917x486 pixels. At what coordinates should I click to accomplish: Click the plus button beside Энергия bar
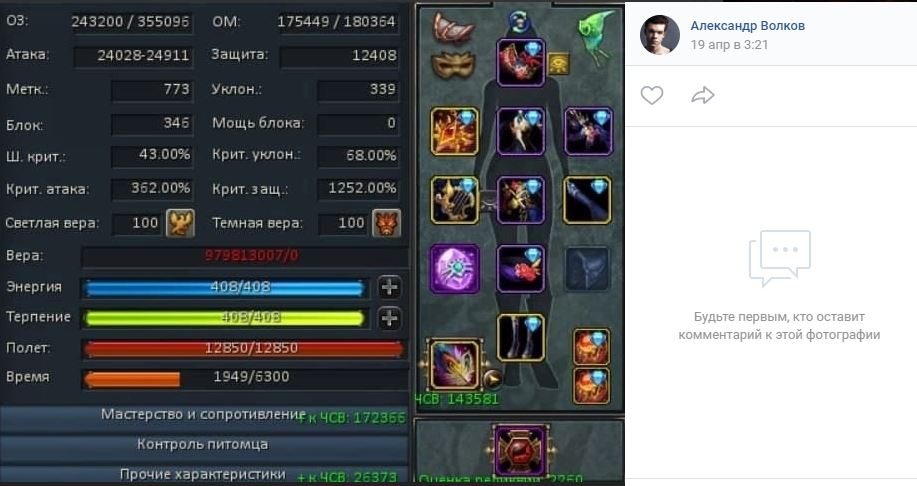coord(389,287)
